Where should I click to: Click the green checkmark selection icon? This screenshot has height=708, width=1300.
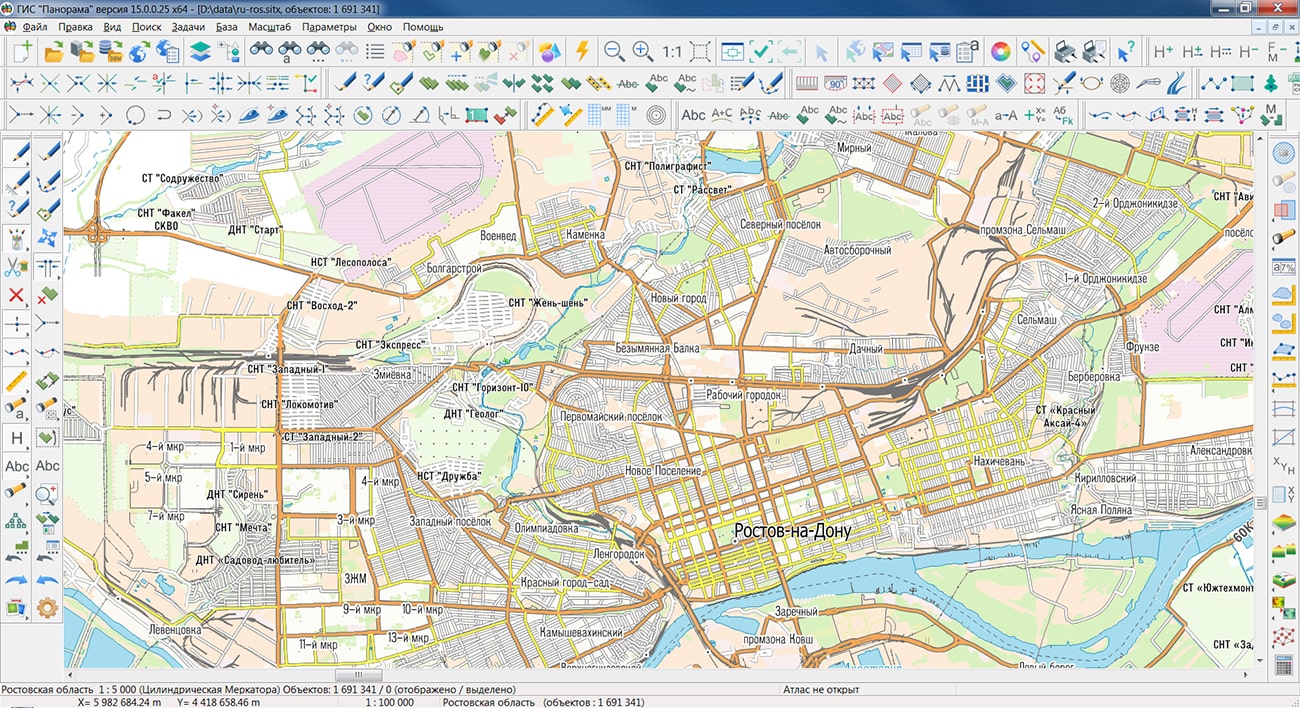(761, 51)
